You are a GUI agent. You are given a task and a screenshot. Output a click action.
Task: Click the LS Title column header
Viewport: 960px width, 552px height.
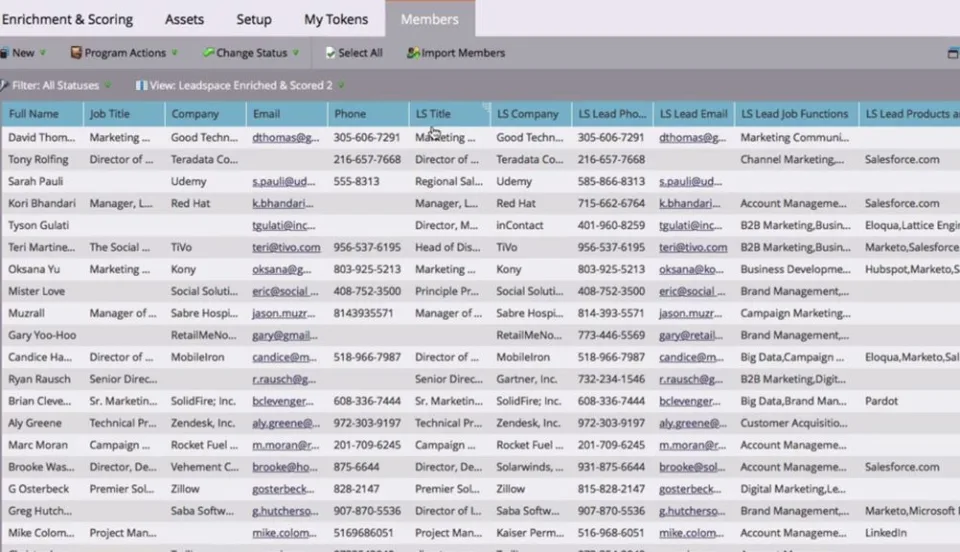449,114
